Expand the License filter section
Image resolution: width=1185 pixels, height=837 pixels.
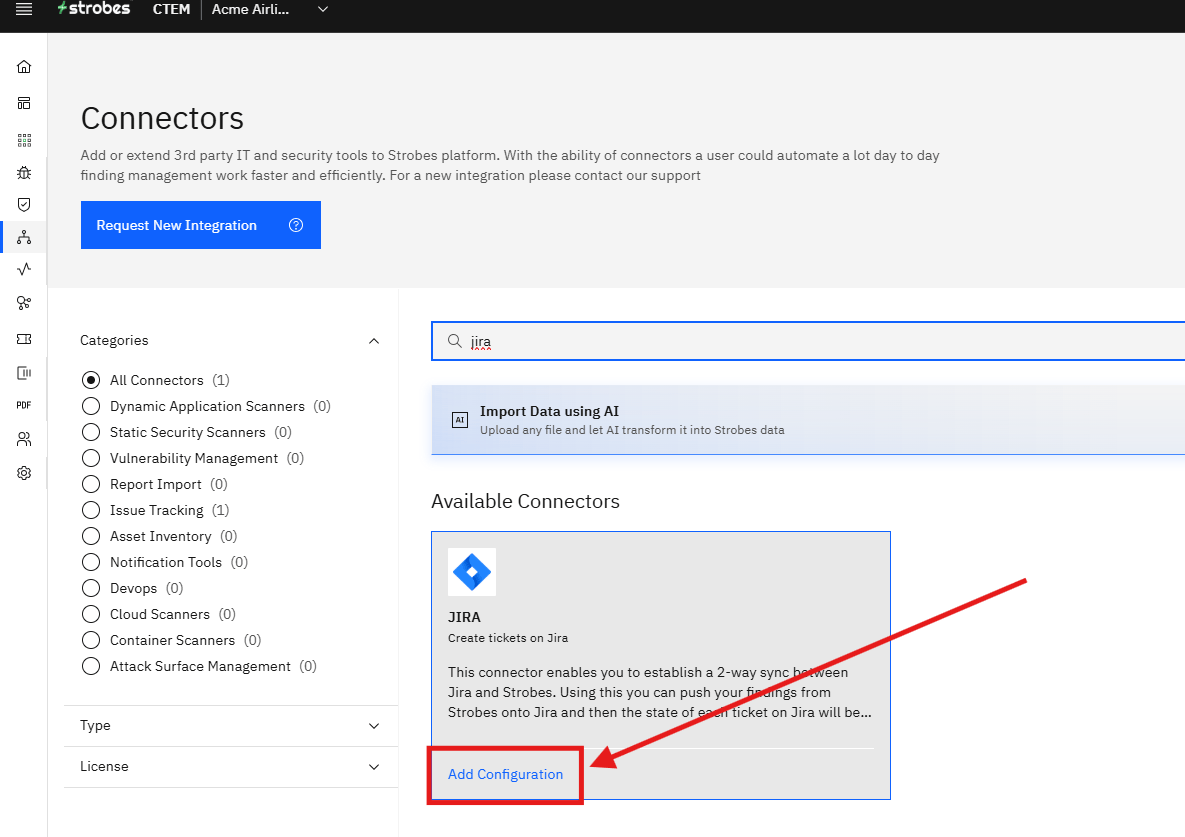click(231, 767)
